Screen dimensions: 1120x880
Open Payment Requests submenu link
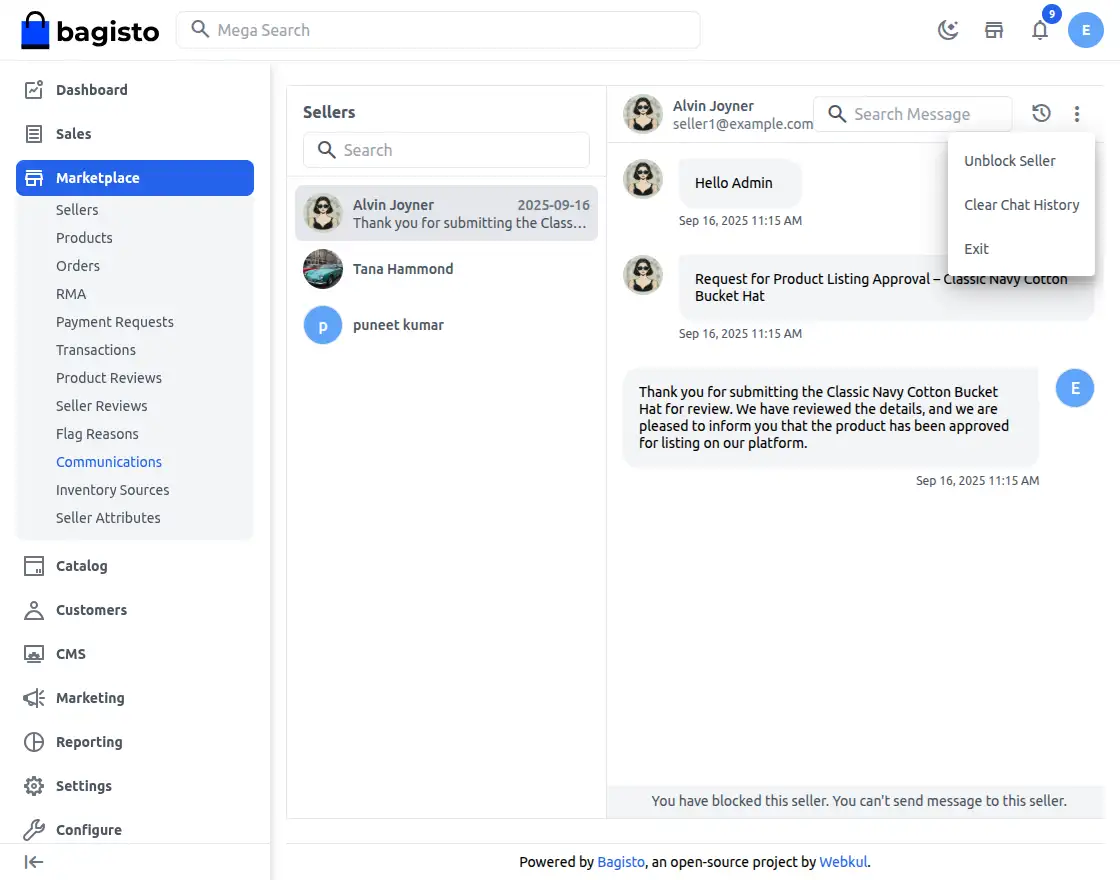pos(115,322)
